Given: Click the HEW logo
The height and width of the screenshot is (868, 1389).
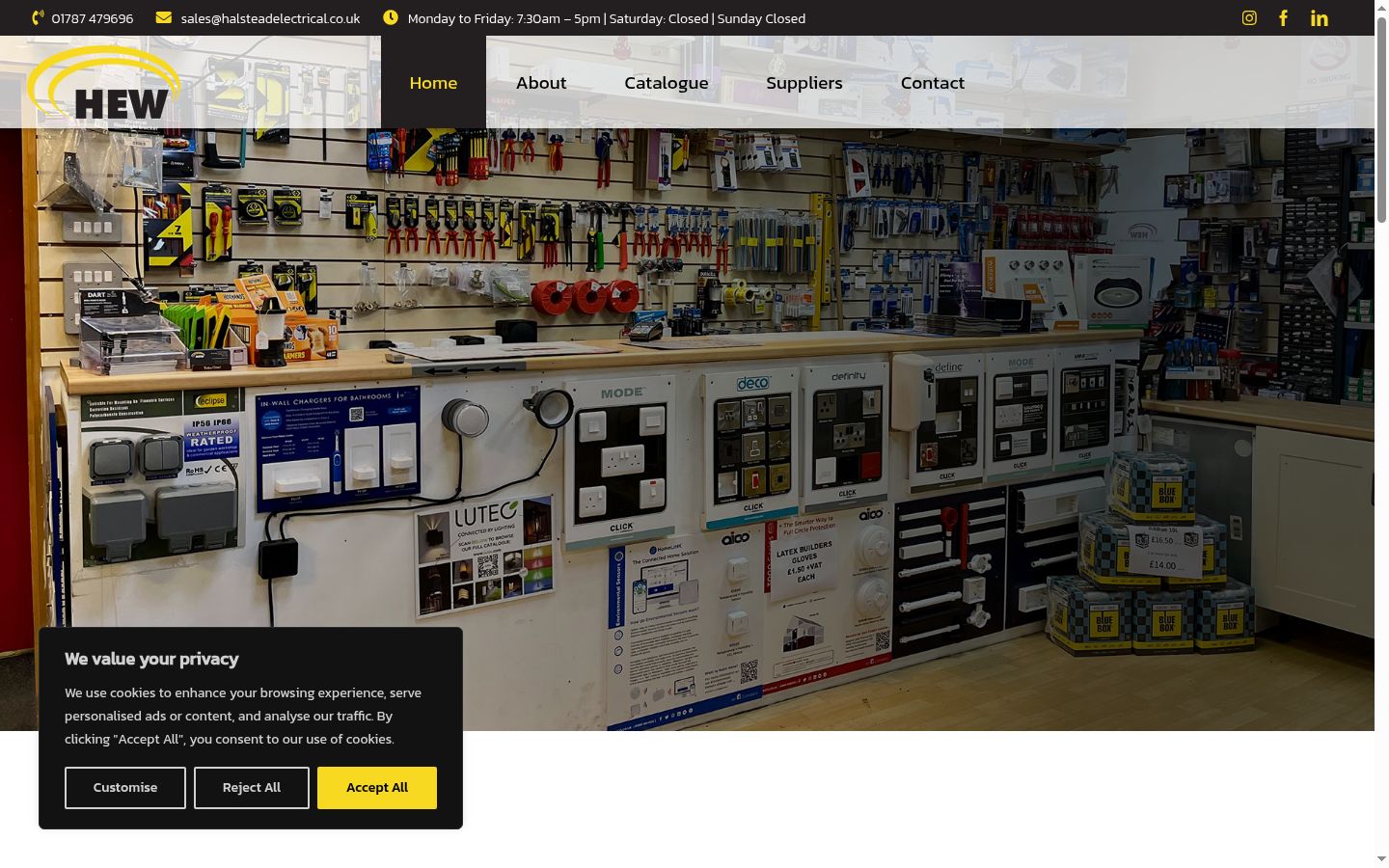Looking at the screenshot, I should pyautogui.click(x=103, y=84).
